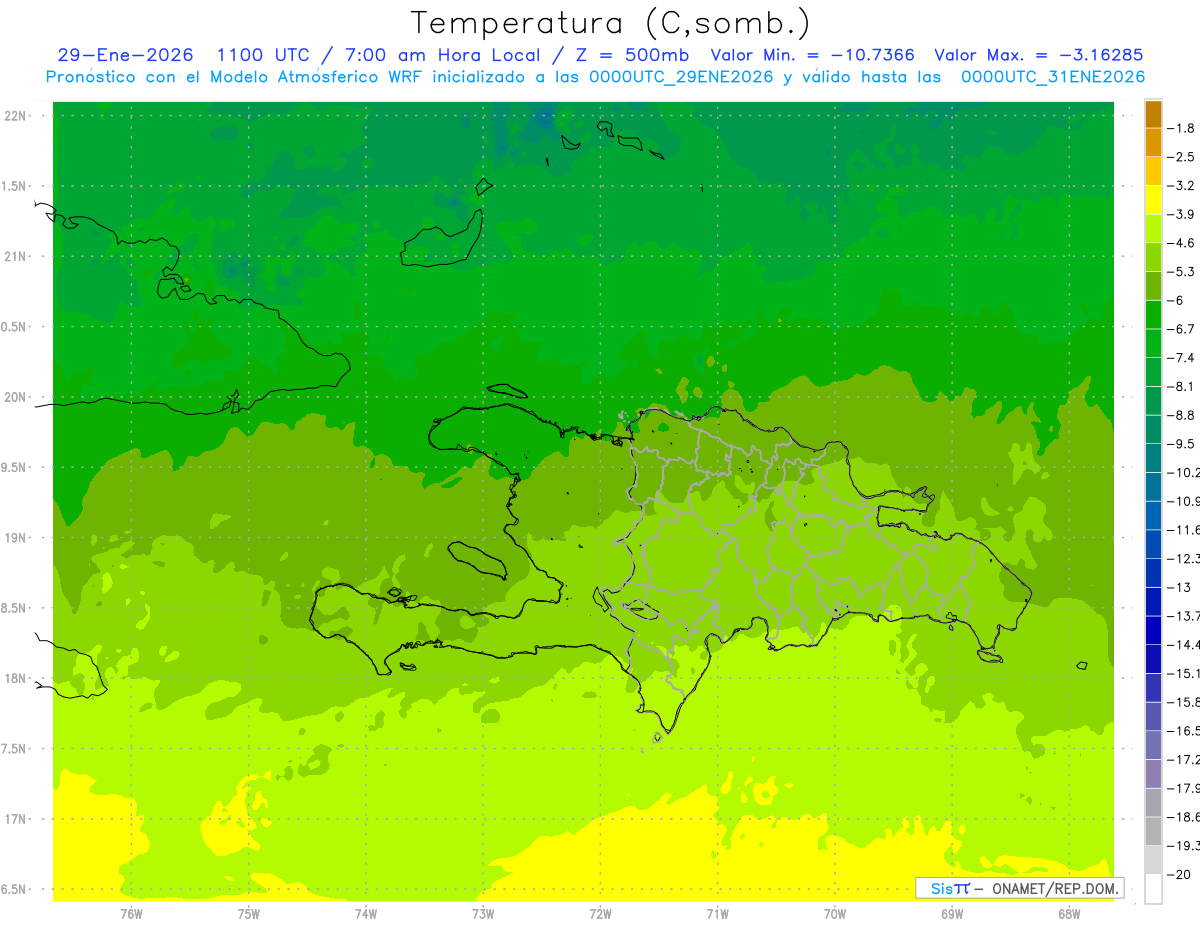Screen dimensions: 1200x927
Task: Click the 'Valor Max. = -3.16285' text
Action: point(1038,55)
